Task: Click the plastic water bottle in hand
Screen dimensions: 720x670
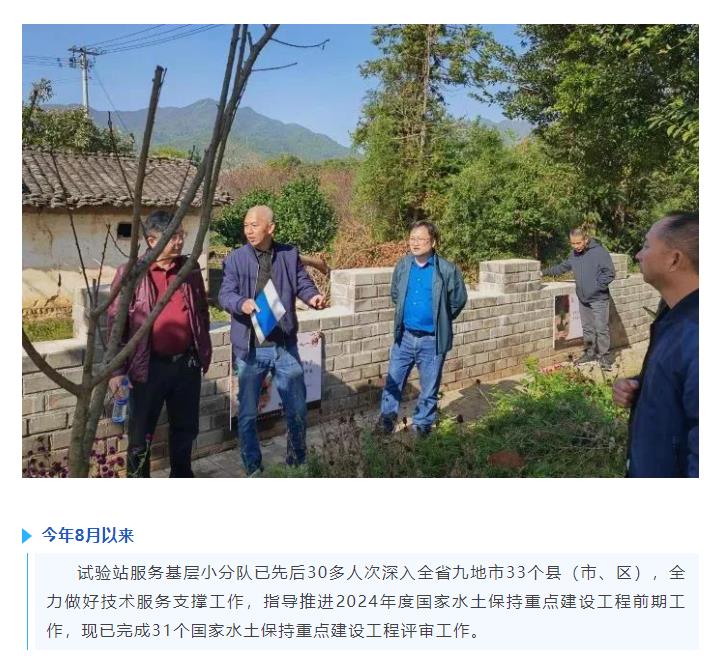Action: (121, 400)
